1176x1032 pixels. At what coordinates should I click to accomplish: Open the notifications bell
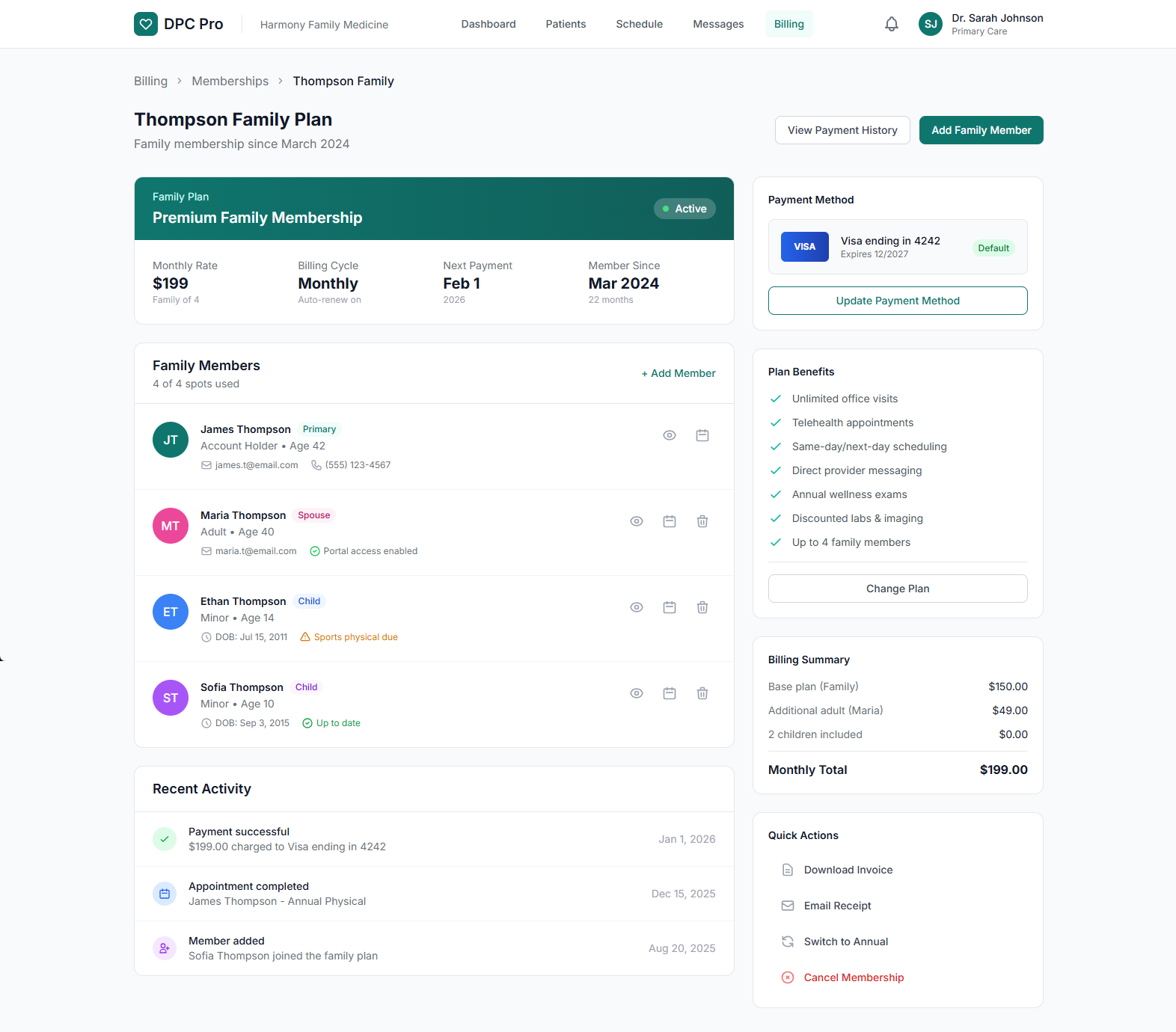(x=891, y=25)
